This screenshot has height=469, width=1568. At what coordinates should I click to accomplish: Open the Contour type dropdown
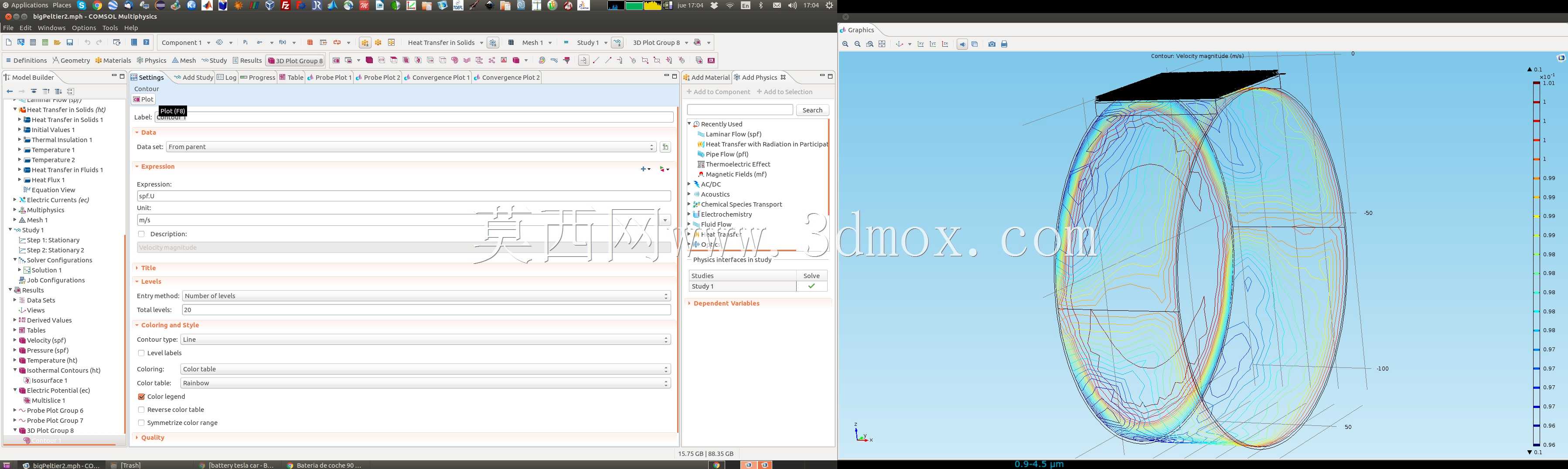tap(426, 340)
